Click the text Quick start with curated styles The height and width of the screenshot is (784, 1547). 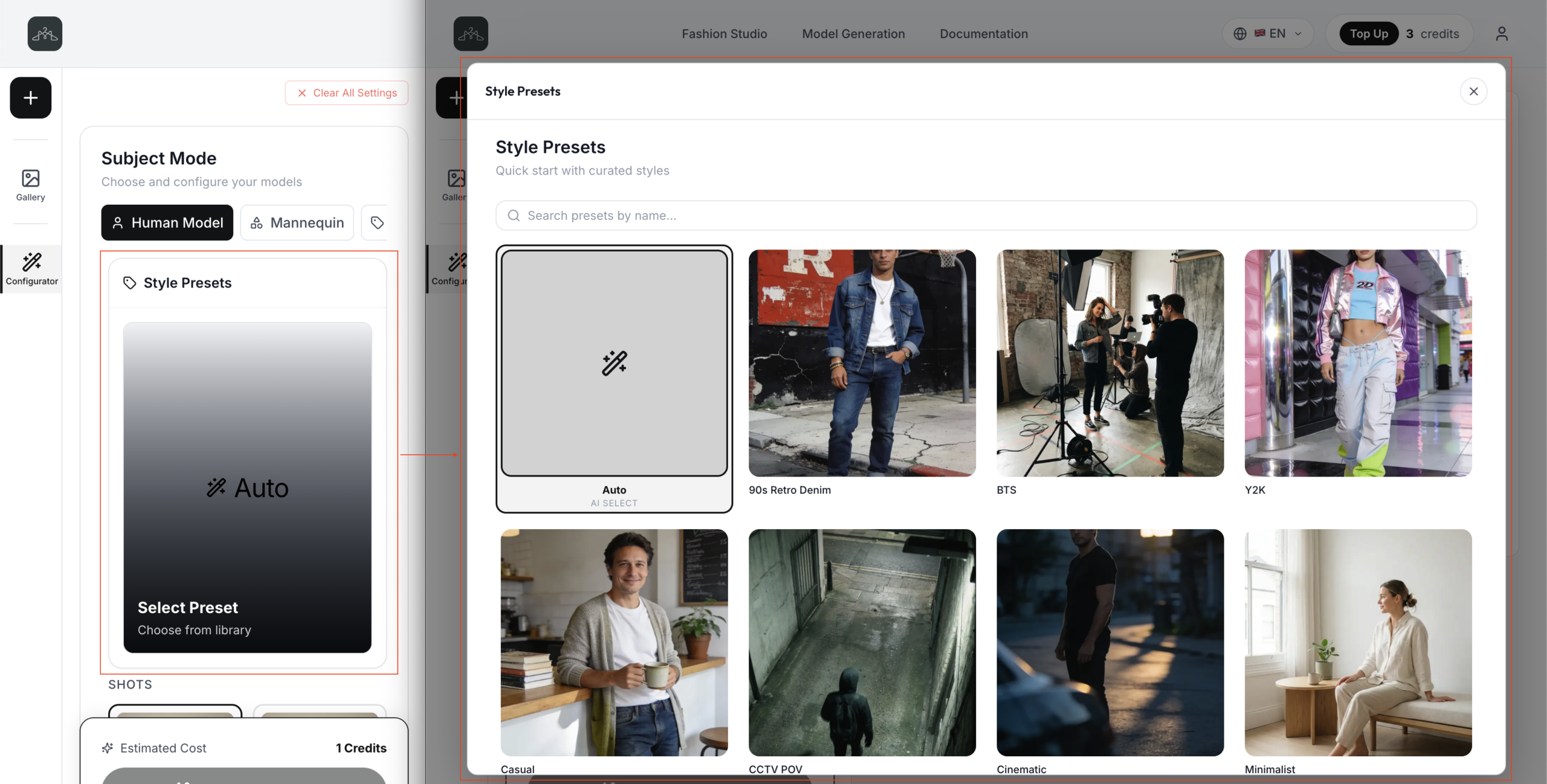(x=583, y=171)
